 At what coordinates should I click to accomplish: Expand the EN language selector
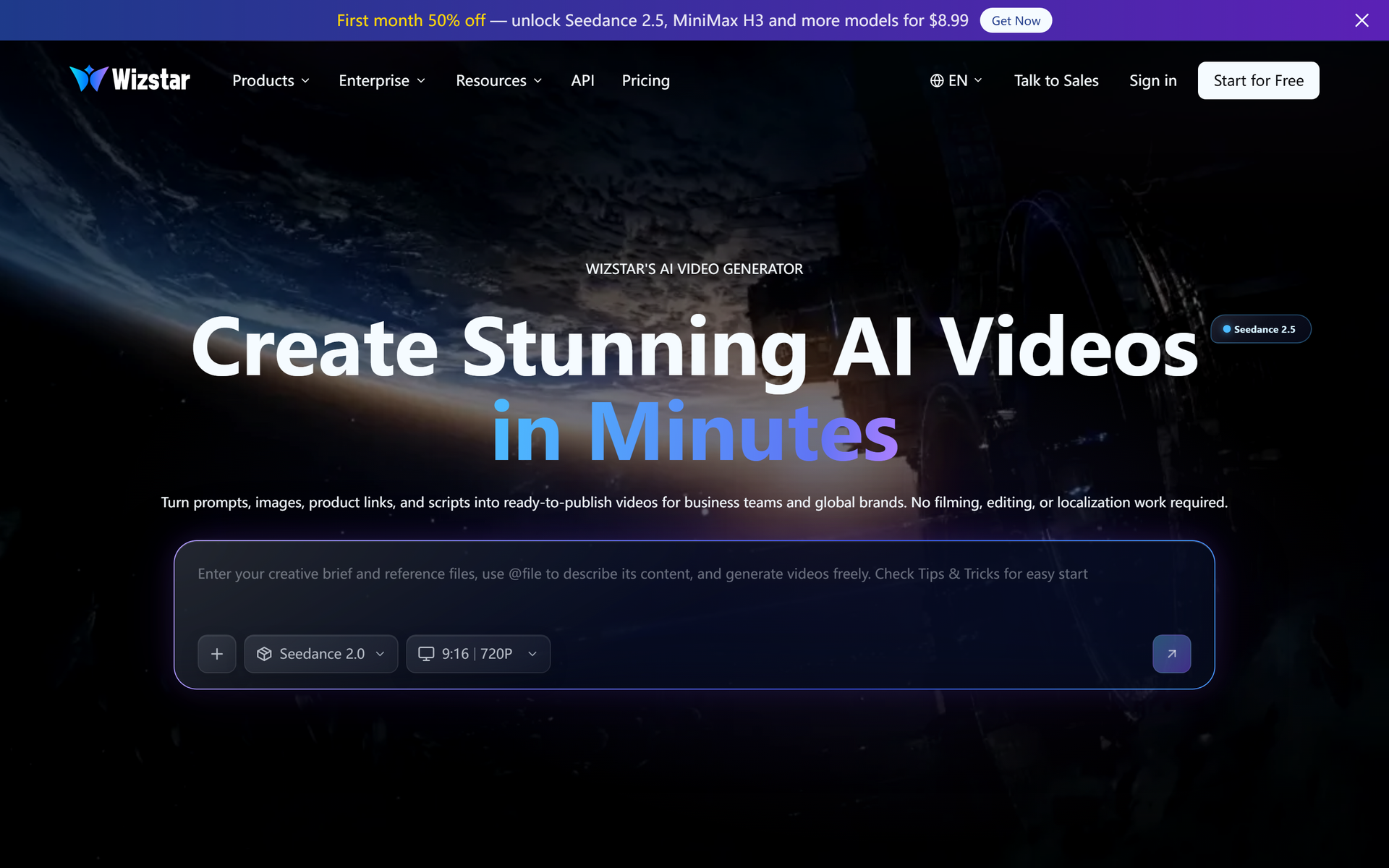(956, 80)
